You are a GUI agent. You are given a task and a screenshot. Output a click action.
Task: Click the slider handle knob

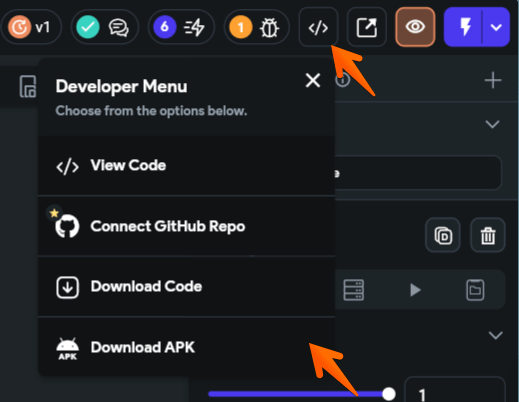pyautogui.click(x=389, y=394)
